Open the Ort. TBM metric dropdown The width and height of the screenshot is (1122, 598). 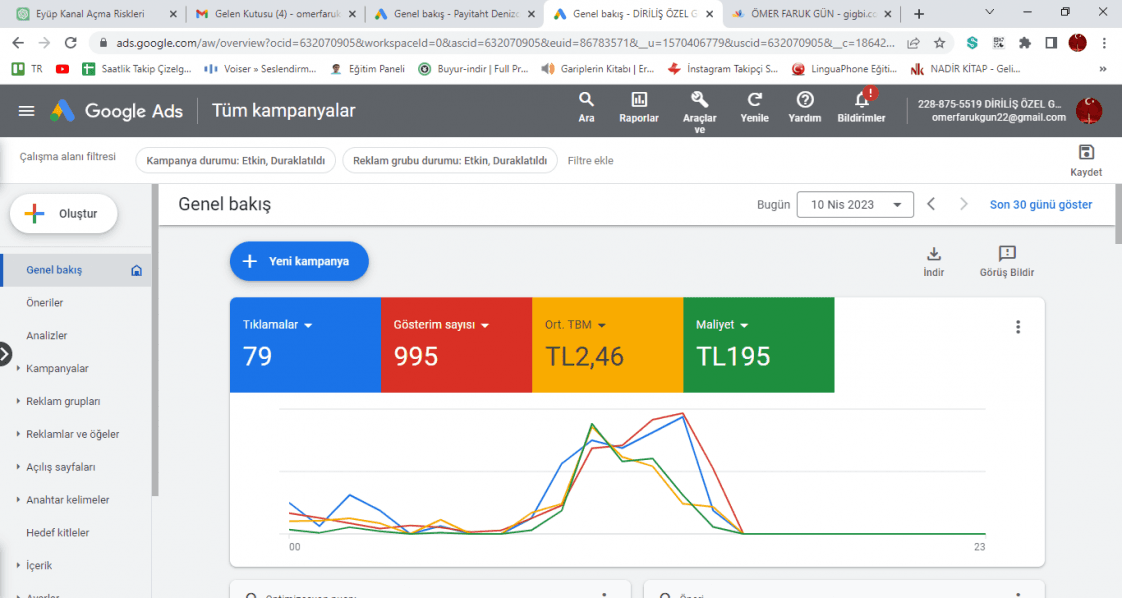click(x=575, y=325)
